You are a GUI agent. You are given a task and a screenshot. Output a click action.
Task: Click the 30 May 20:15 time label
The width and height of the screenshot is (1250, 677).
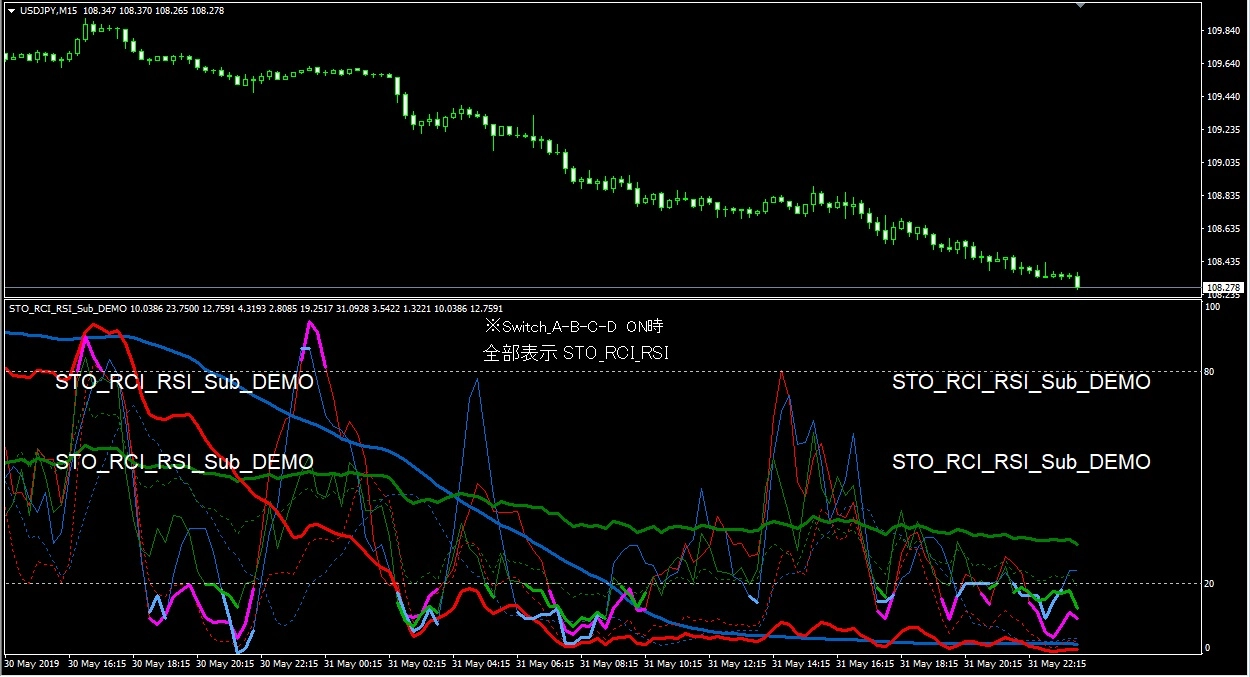(225, 663)
